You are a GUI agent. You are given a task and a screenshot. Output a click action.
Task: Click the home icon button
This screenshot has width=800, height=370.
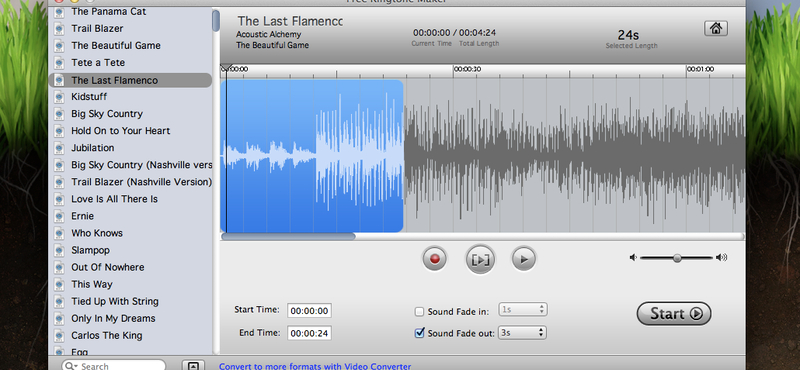pos(715,29)
